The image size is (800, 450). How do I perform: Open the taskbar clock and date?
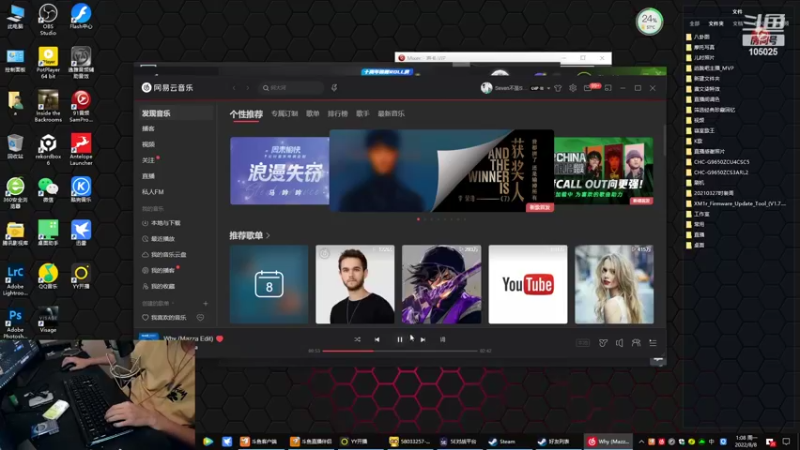[x=746, y=441]
